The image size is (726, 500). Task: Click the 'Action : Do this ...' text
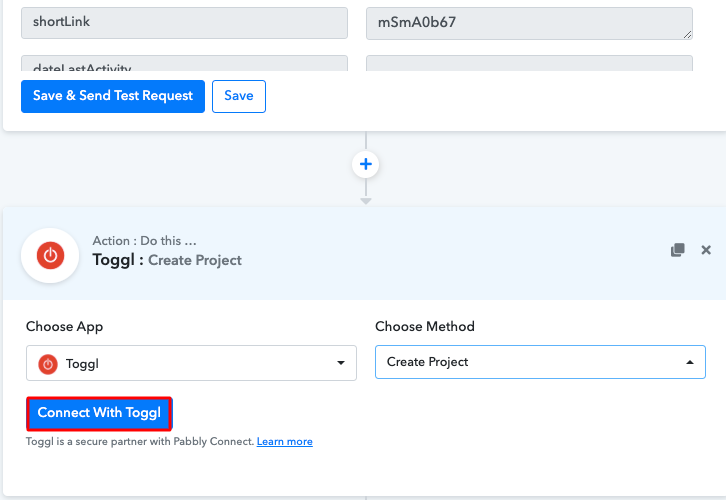point(144,241)
